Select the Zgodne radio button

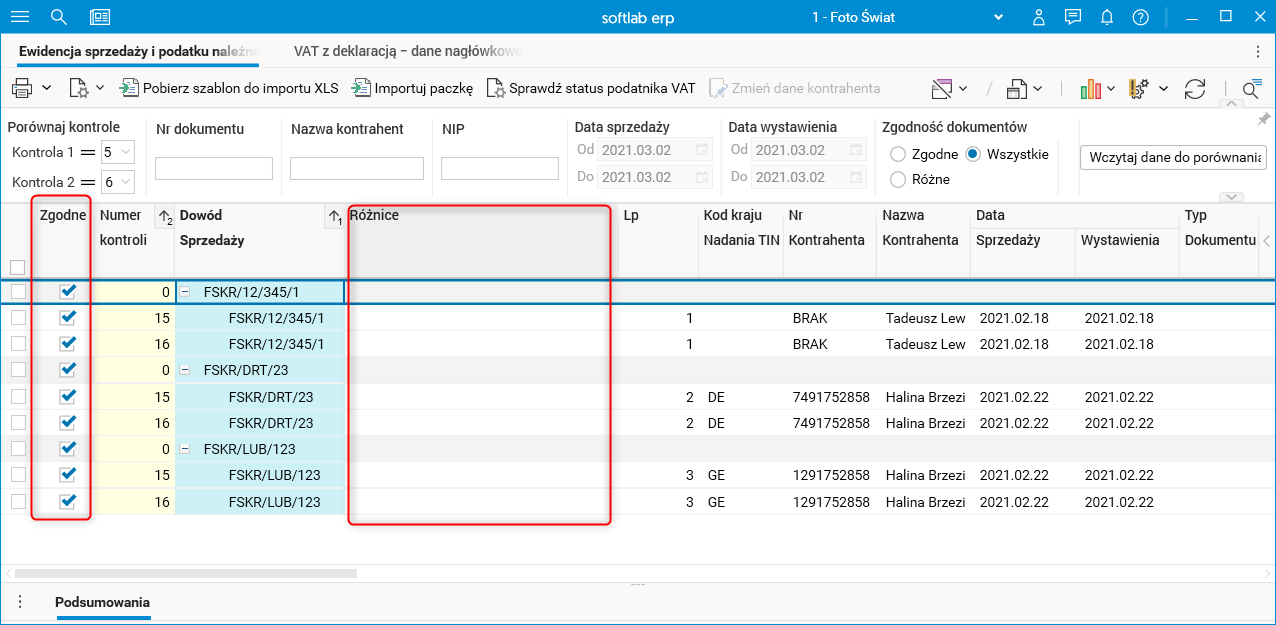[897, 154]
